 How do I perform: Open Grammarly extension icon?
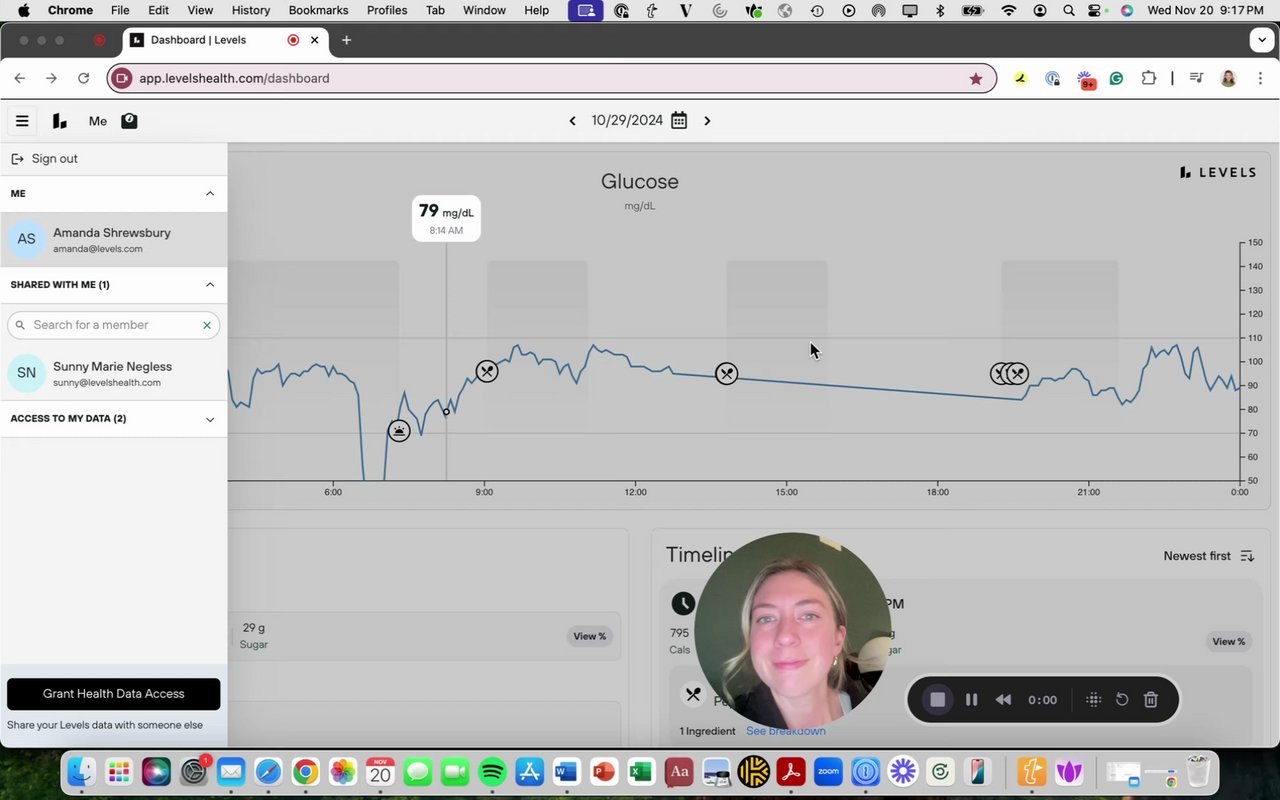coord(1116,78)
